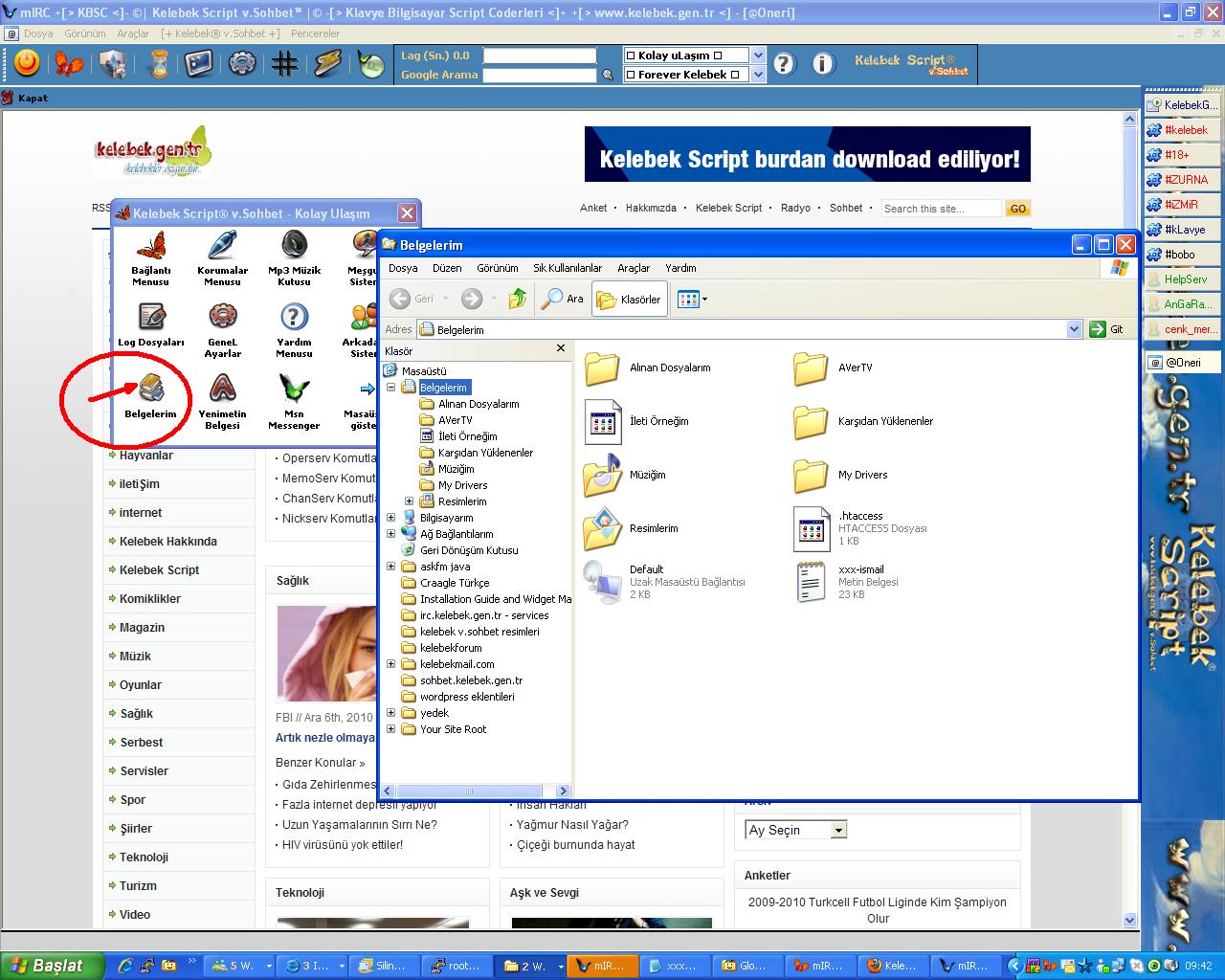Expand the Ağ Bağlantılarım tree node
The height and width of the screenshot is (980, 1225).
point(390,534)
